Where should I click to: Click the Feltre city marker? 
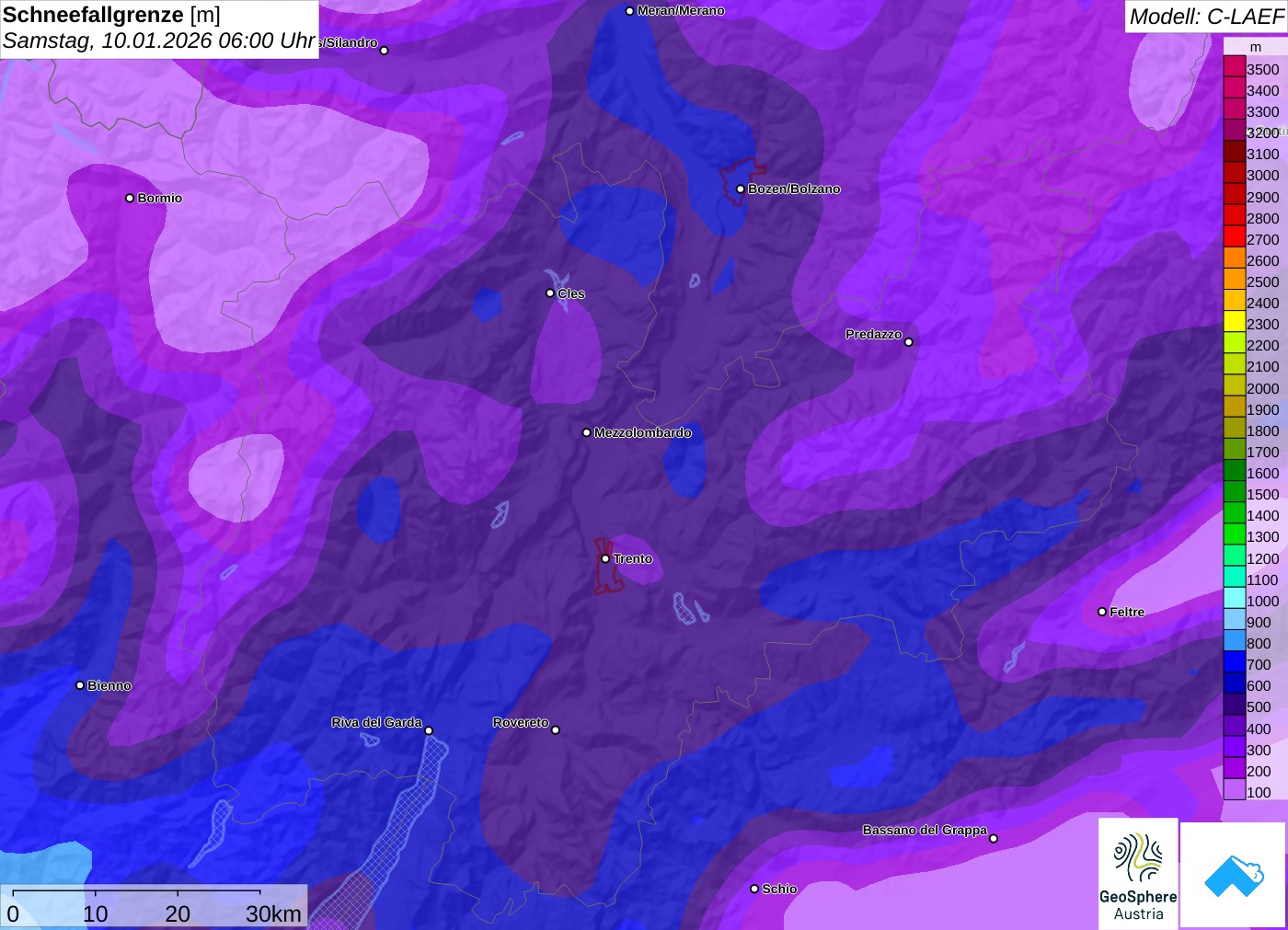tap(1102, 612)
